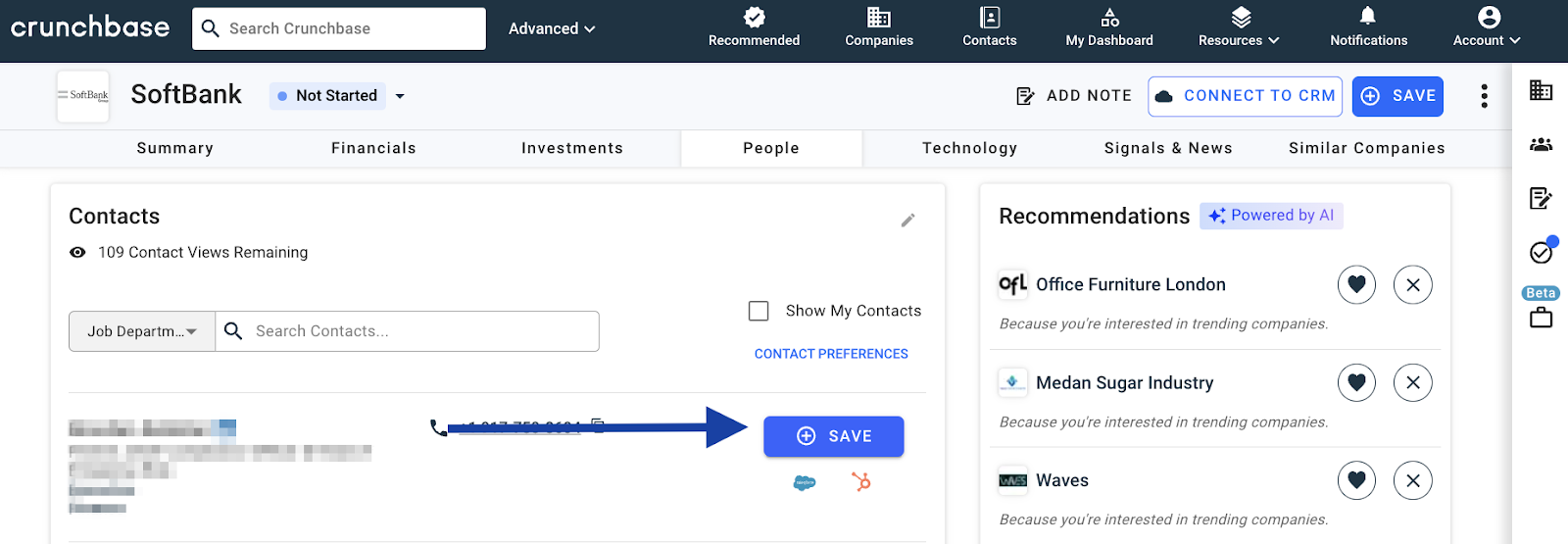Heart the Waves recommendation
1568x544 pixels.
[1356, 480]
